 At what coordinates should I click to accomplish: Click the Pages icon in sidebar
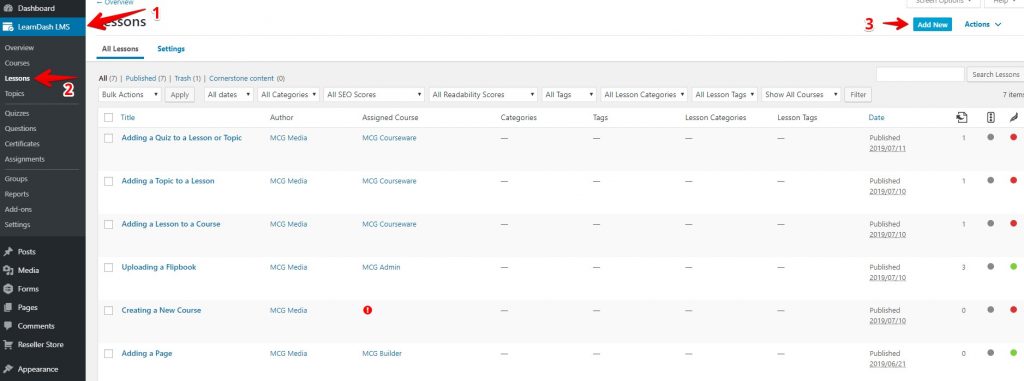pyautogui.click(x=8, y=308)
